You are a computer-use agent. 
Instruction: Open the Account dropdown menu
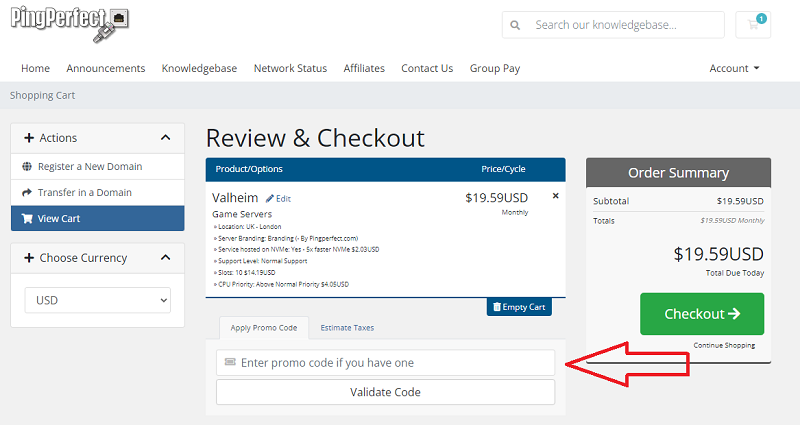(734, 68)
